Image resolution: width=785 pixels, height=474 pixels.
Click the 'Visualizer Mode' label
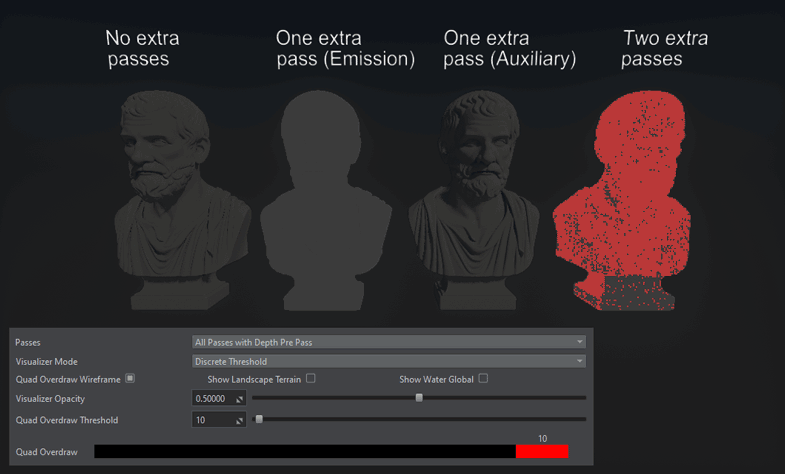click(47, 361)
